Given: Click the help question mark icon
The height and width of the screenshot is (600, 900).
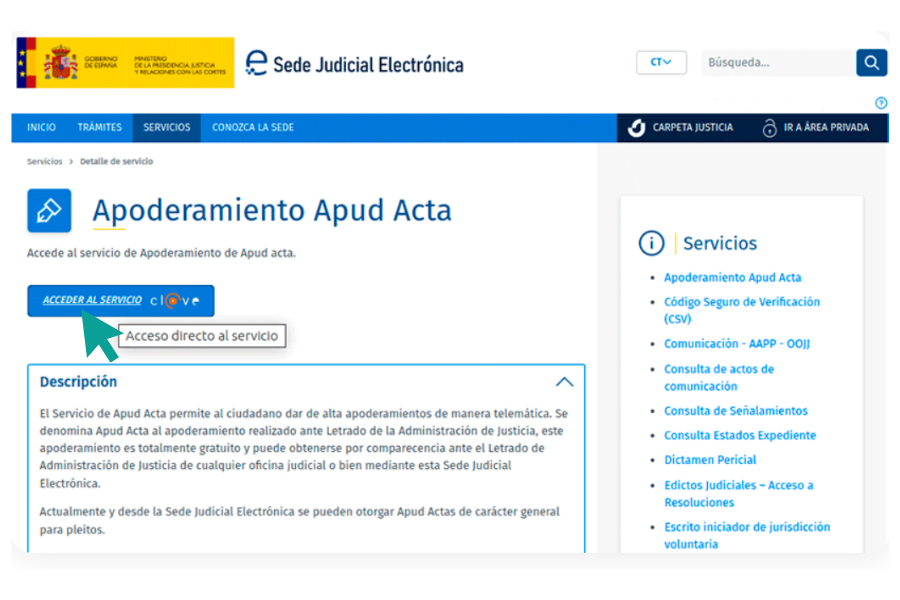Looking at the screenshot, I should coord(881,103).
